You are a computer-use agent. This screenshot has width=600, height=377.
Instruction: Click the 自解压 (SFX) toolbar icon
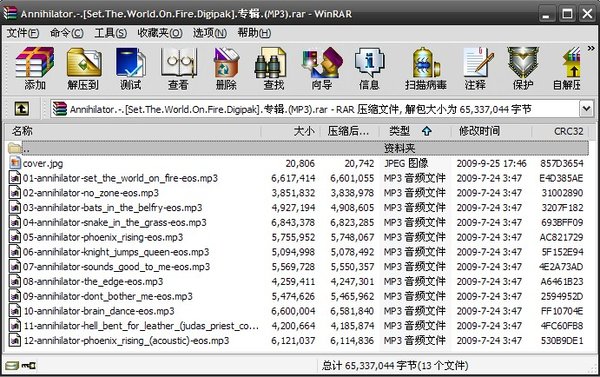click(567, 68)
